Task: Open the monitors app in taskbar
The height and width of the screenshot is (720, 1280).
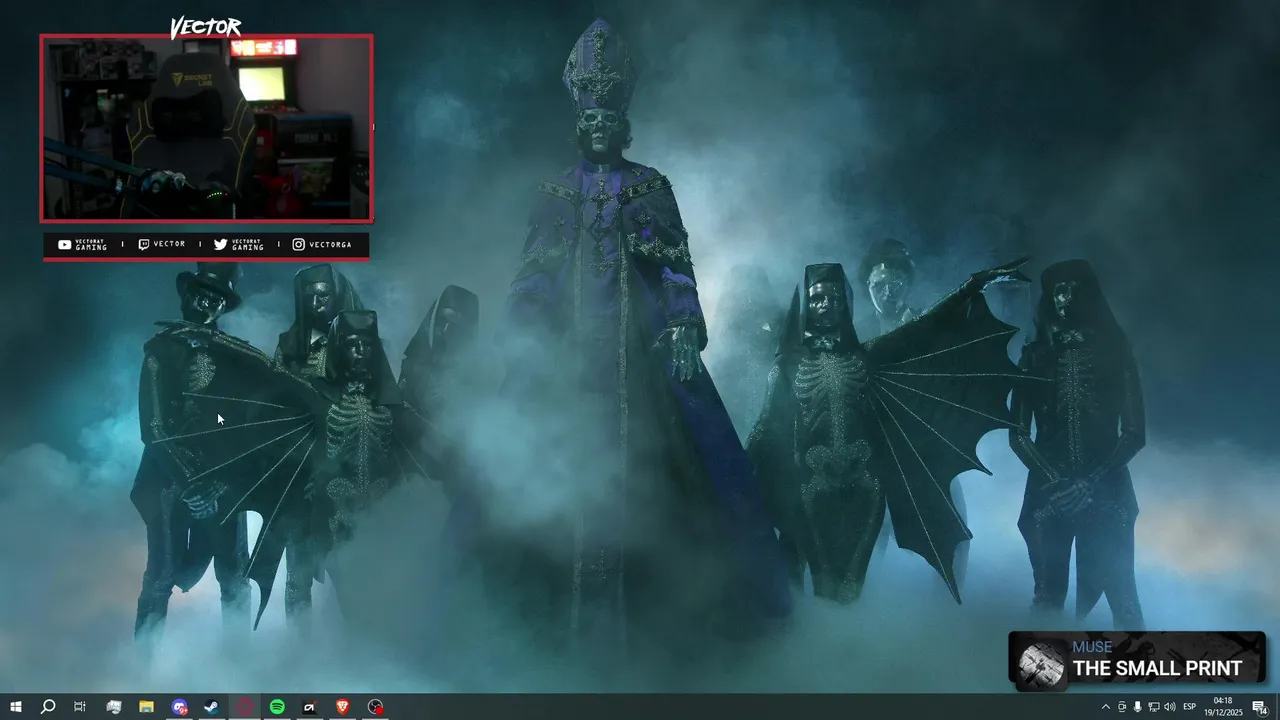Action: [x=113, y=707]
